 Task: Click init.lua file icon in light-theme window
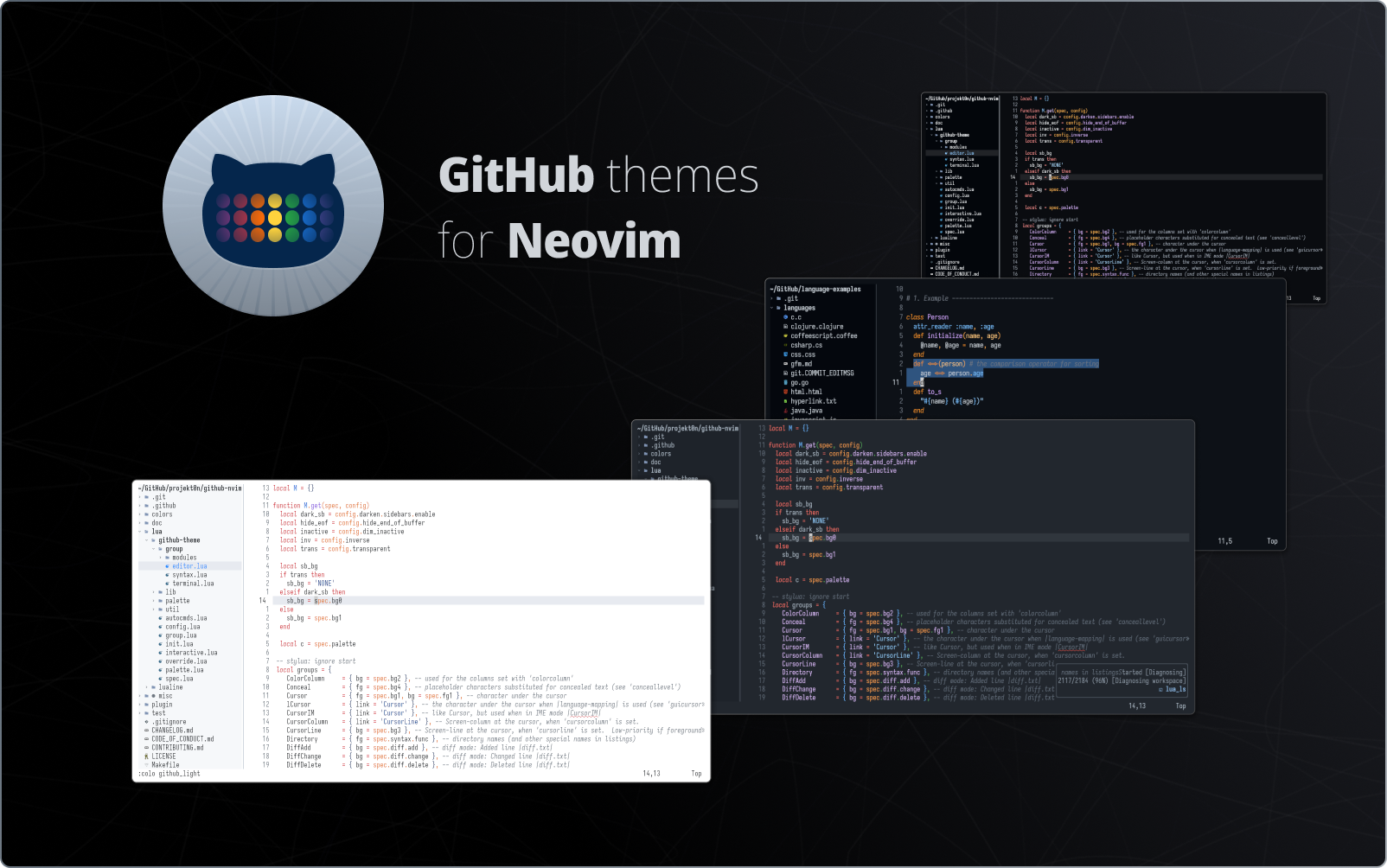click(161, 644)
